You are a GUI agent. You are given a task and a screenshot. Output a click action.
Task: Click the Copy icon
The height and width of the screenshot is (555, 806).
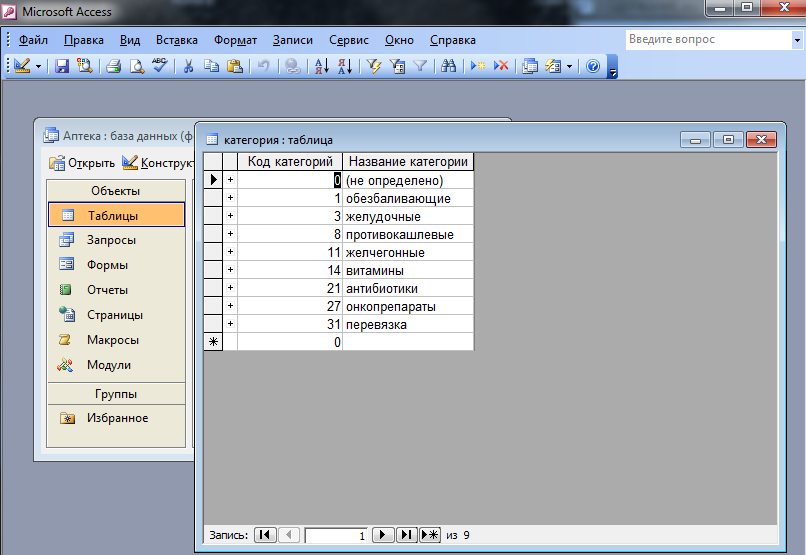click(x=211, y=66)
